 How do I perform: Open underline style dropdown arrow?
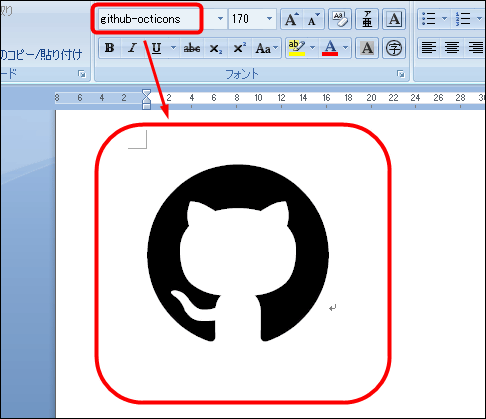(173, 48)
